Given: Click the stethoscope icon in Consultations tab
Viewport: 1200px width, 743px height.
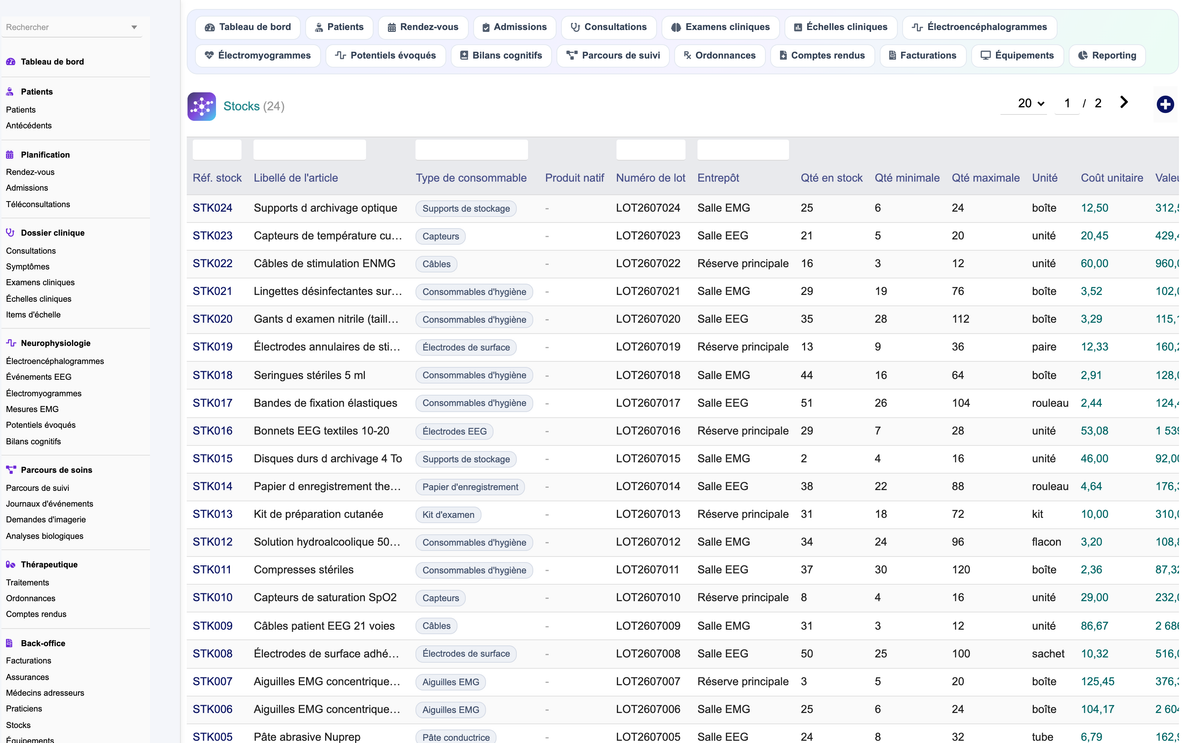Looking at the screenshot, I should (x=575, y=28).
